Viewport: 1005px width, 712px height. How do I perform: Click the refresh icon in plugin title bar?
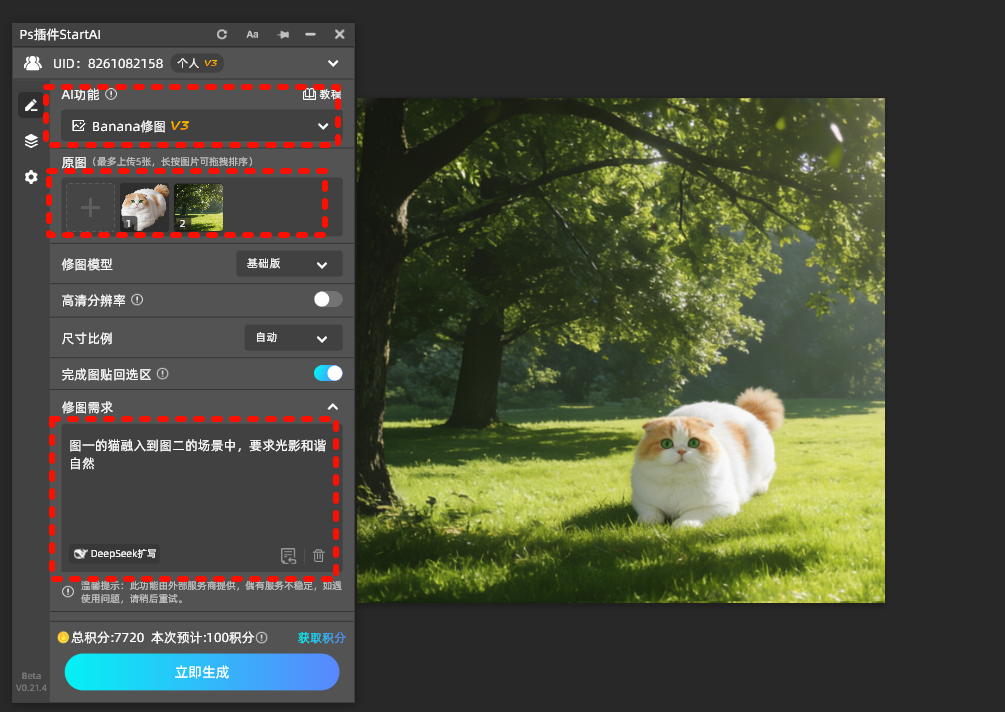click(x=222, y=34)
